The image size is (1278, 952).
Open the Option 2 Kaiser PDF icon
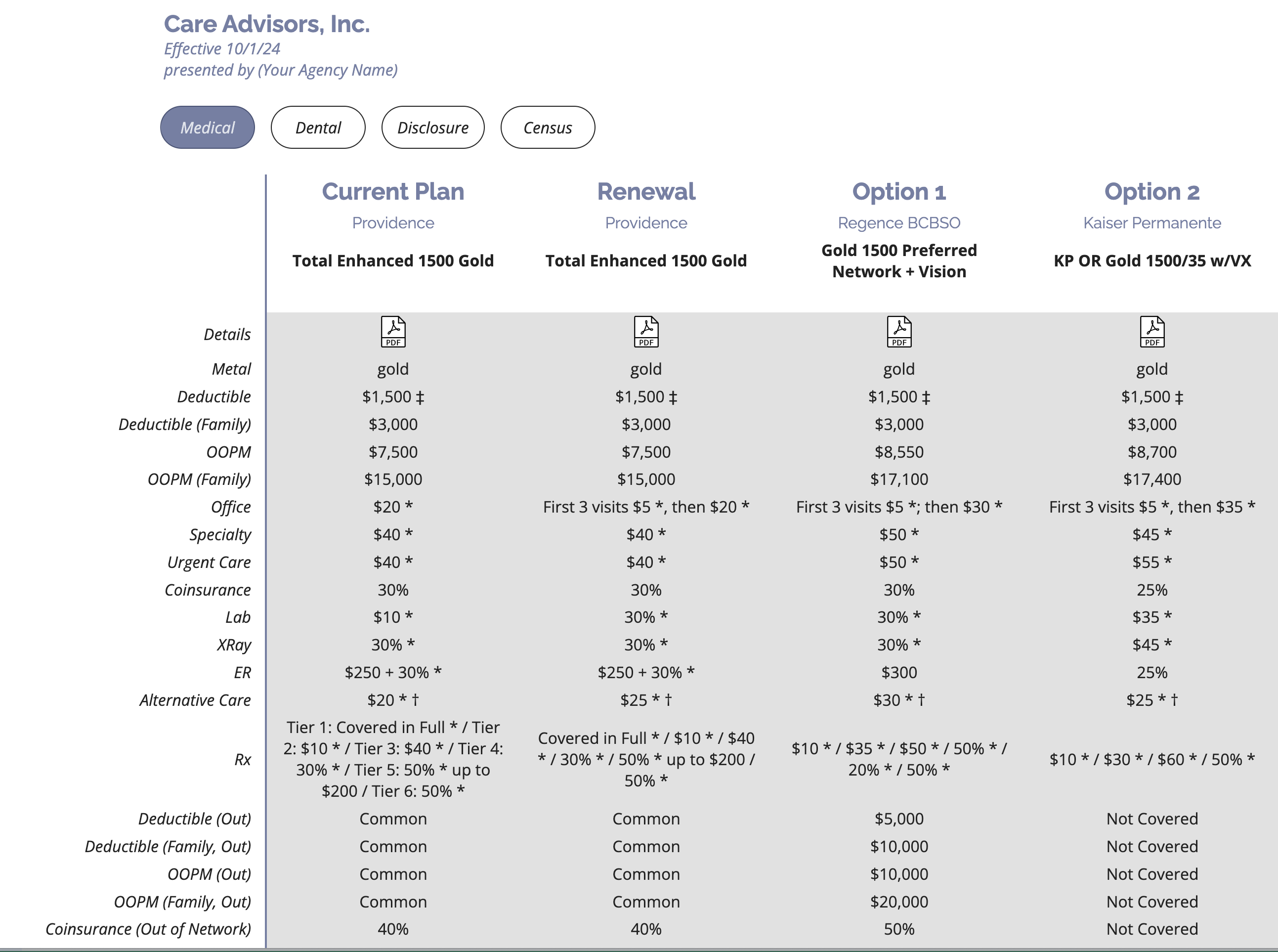1152,332
